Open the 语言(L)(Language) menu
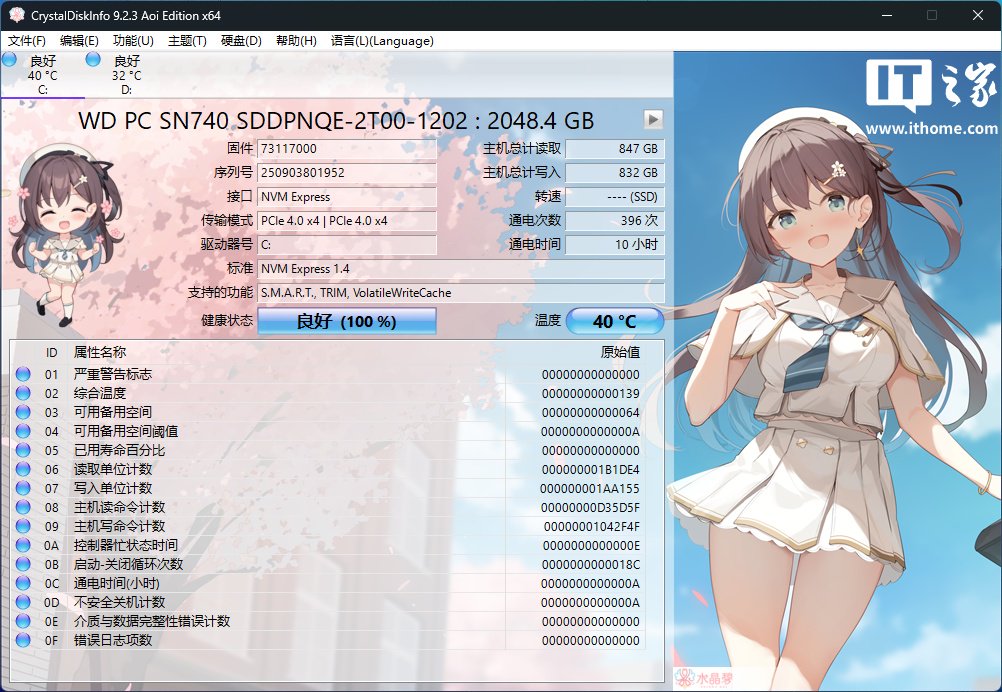This screenshot has width=1002, height=692. [x=382, y=41]
